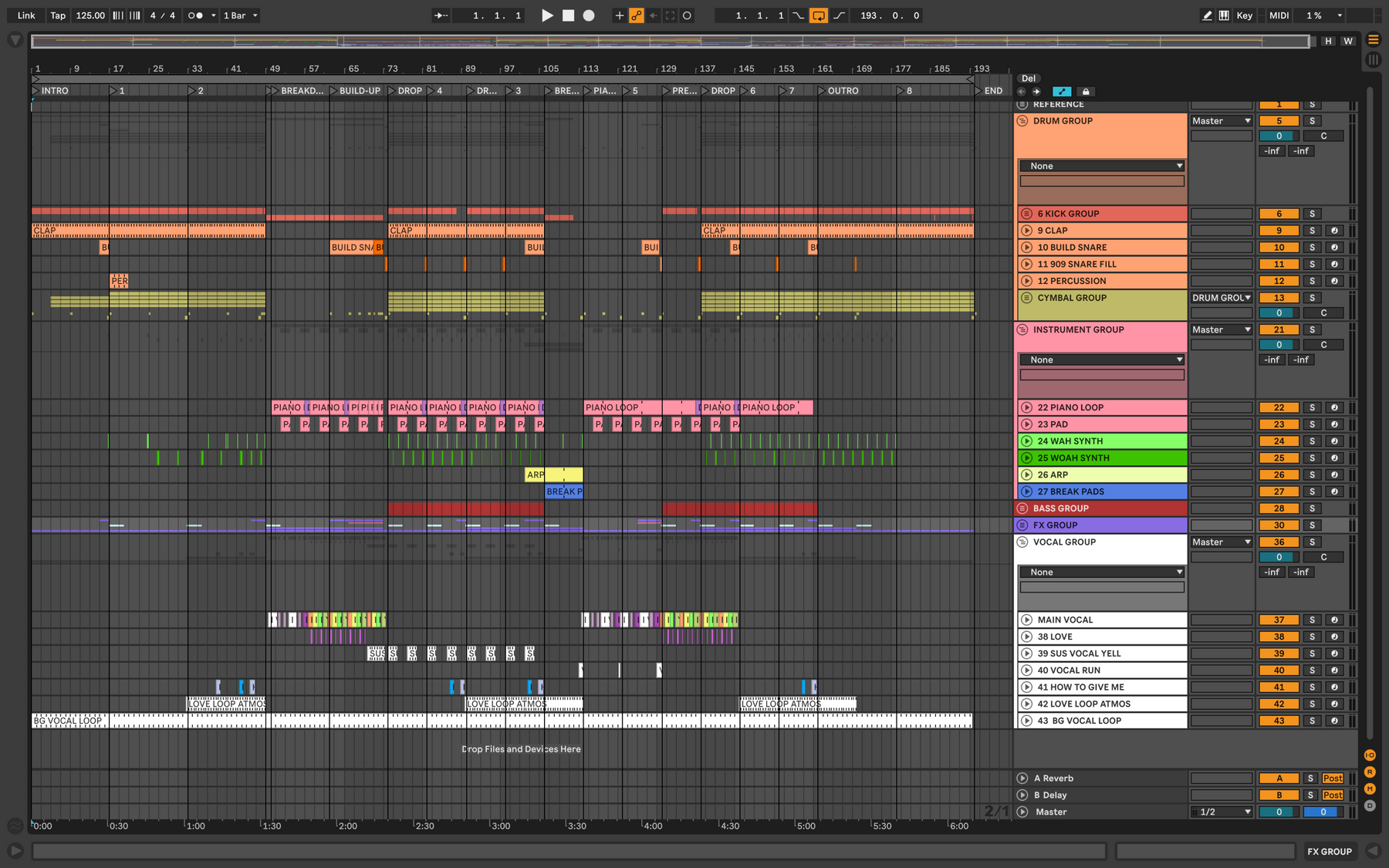
Task: Show or hide In/Out section (I-O)
Action: click(x=1370, y=755)
